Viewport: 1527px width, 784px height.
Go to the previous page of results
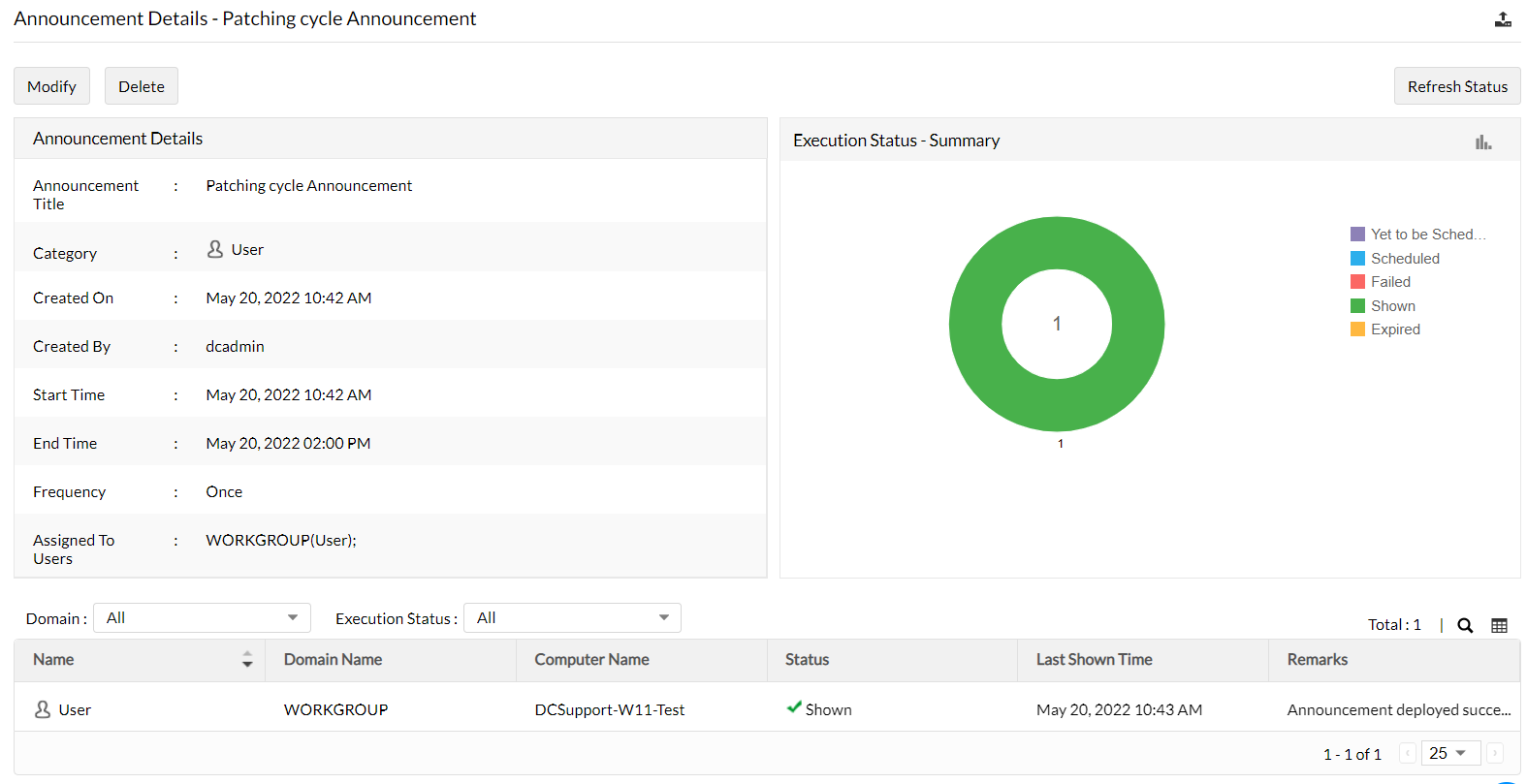click(x=1408, y=753)
